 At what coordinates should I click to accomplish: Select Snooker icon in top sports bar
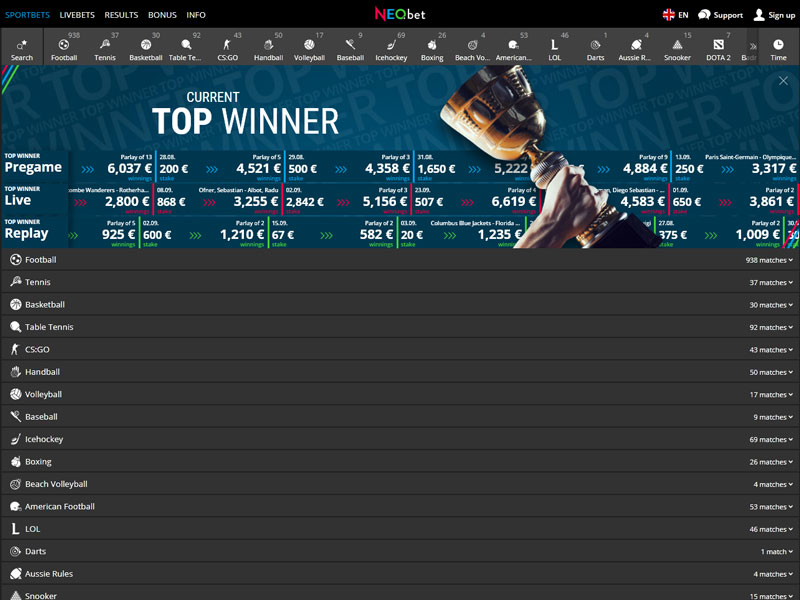677,45
